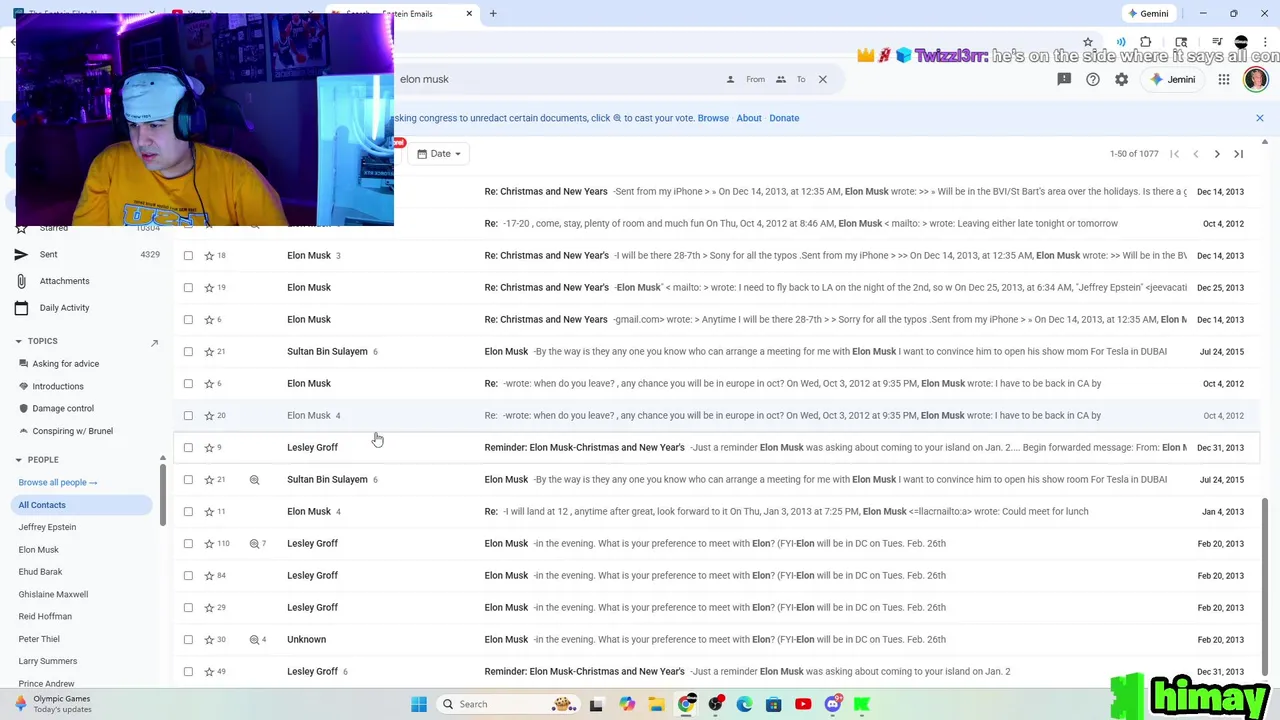The image size is (1280, 720).
Task: Click the About link in the banner
Action: point(749,118)
